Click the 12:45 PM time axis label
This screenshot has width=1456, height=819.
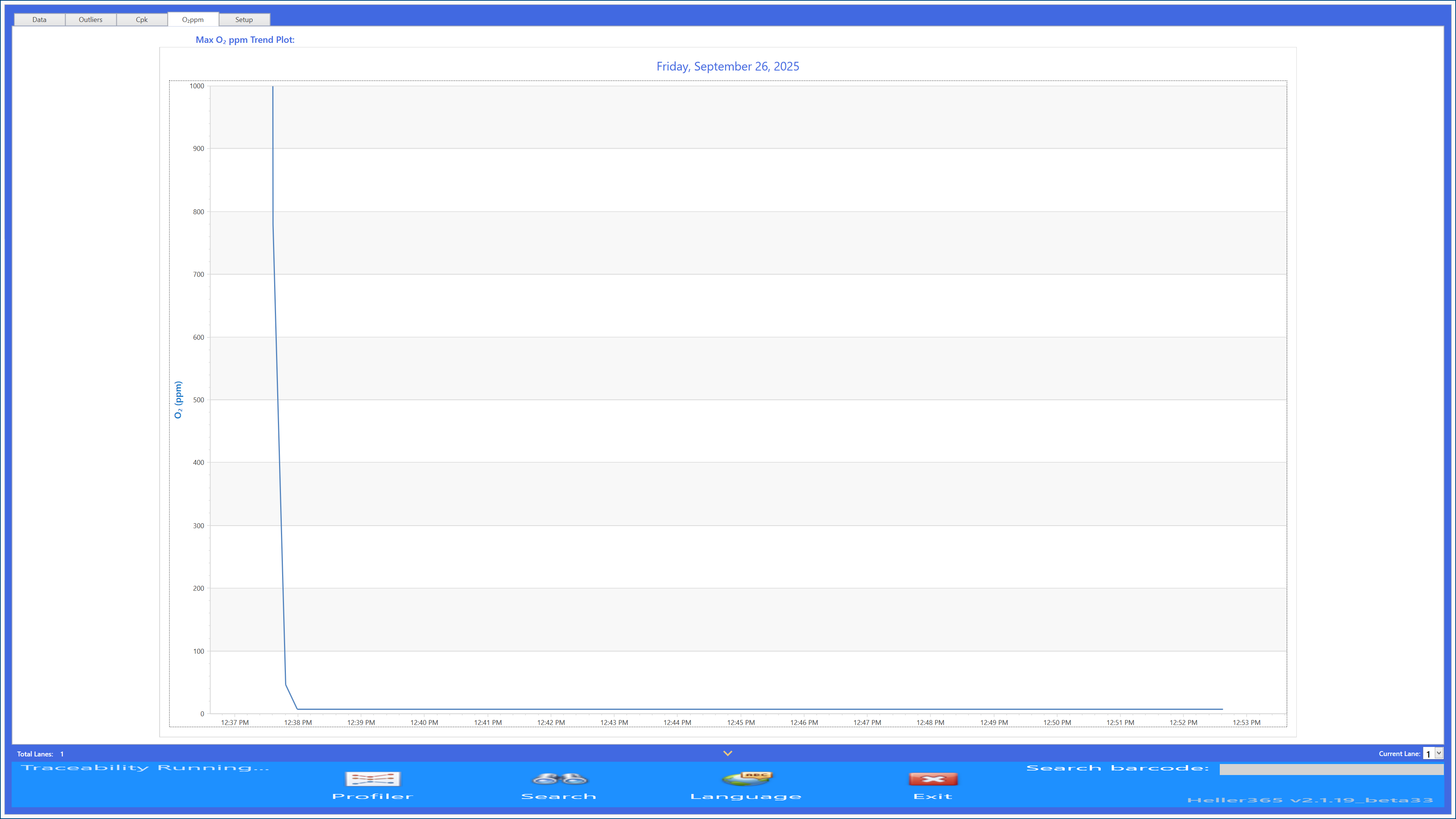coord(741,722)
